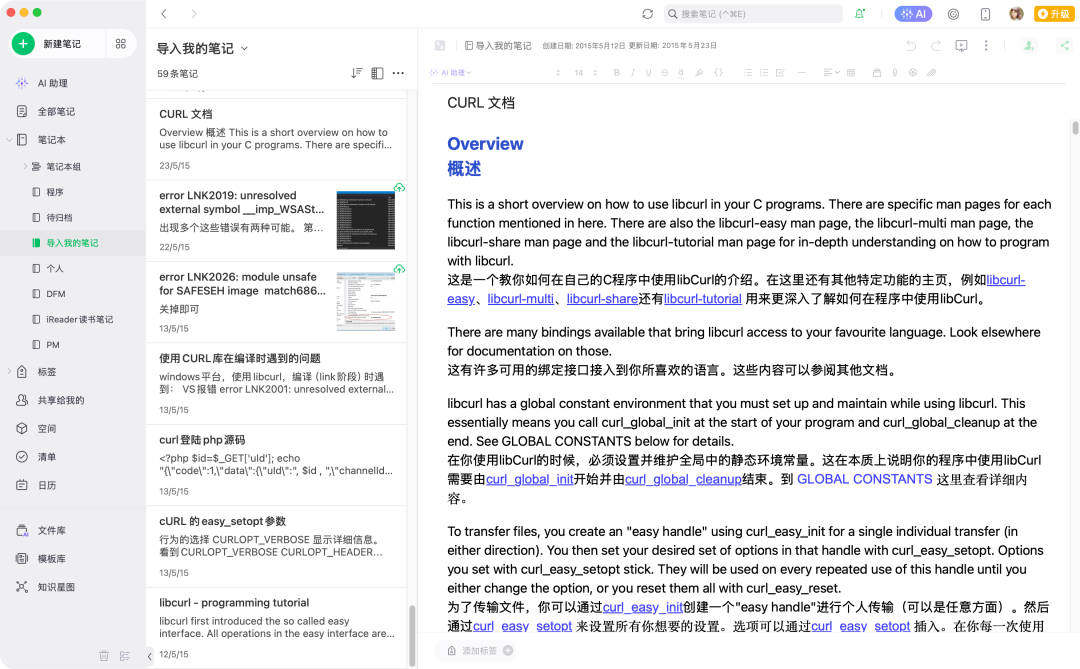Click the 搜索笔记 search field
This screenshot has height=669, width=1080.
click(x=752, y=14)
